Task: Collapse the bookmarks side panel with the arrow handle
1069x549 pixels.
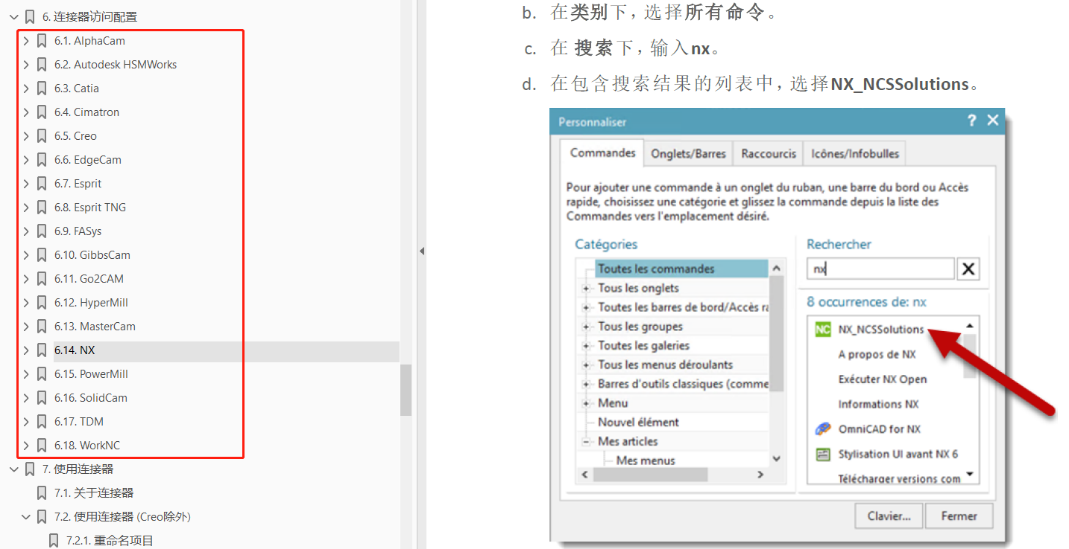Action: (x=421, y=251)
